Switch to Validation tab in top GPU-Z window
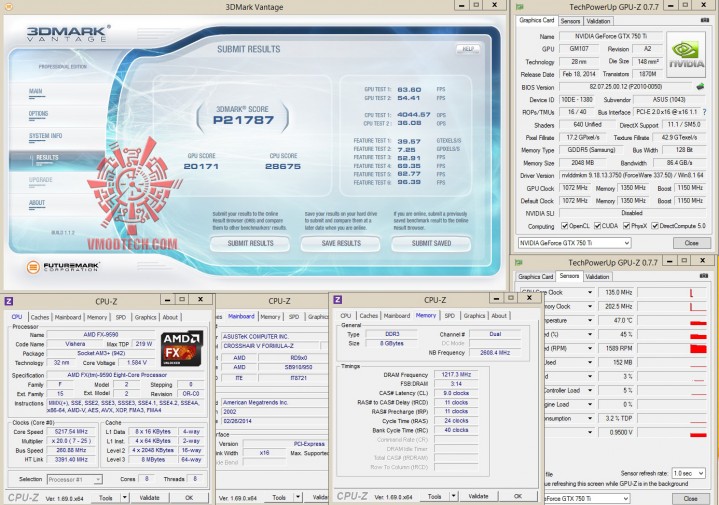This screenshot has height=505, width=719. (x=598, y=21)
